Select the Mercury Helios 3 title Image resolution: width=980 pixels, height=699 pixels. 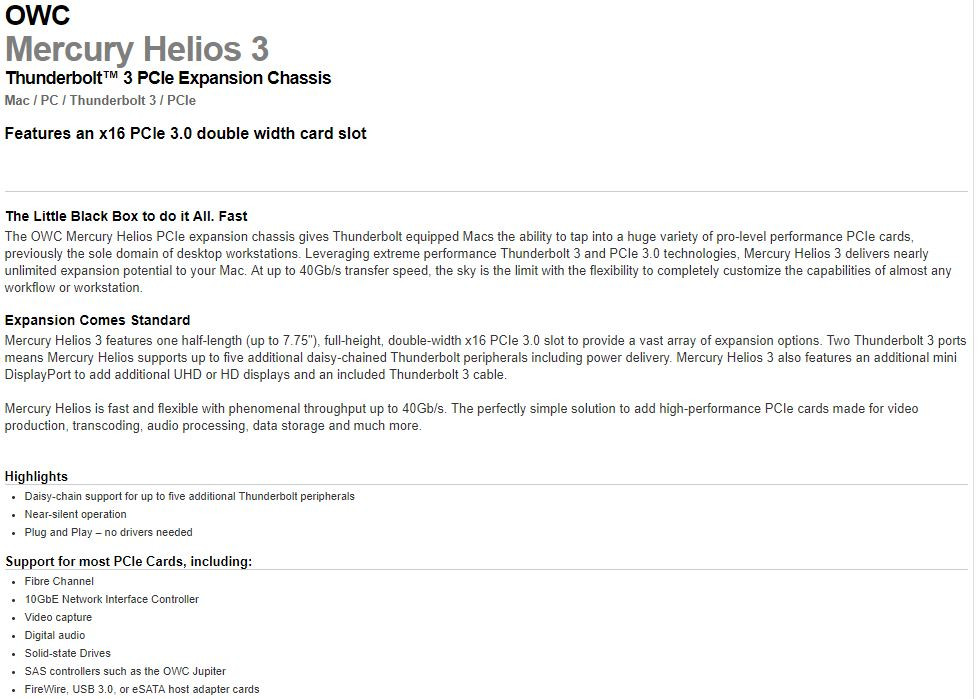click(x=137, y=49)
